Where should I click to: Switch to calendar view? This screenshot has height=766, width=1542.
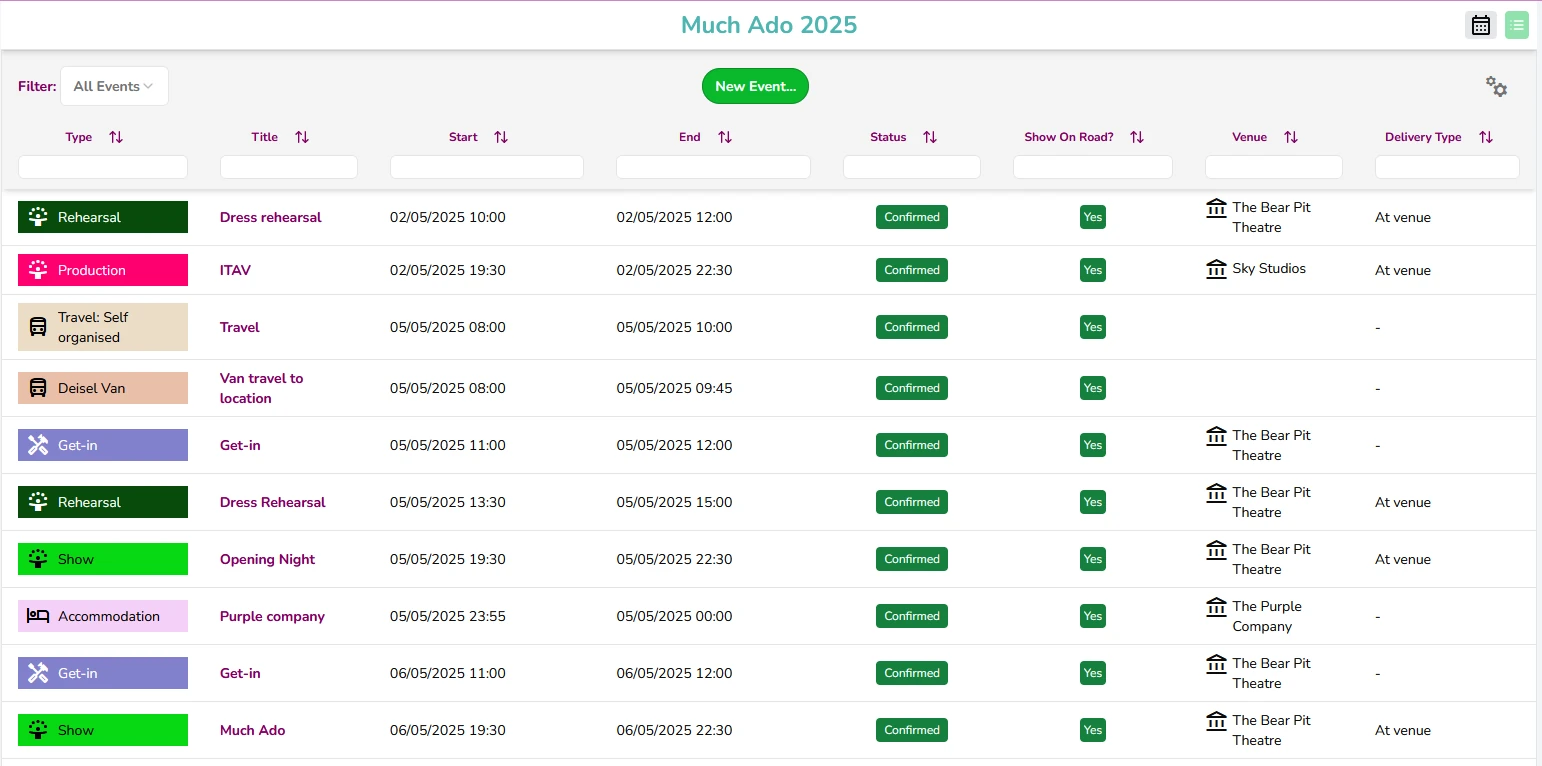point(1481,24)
